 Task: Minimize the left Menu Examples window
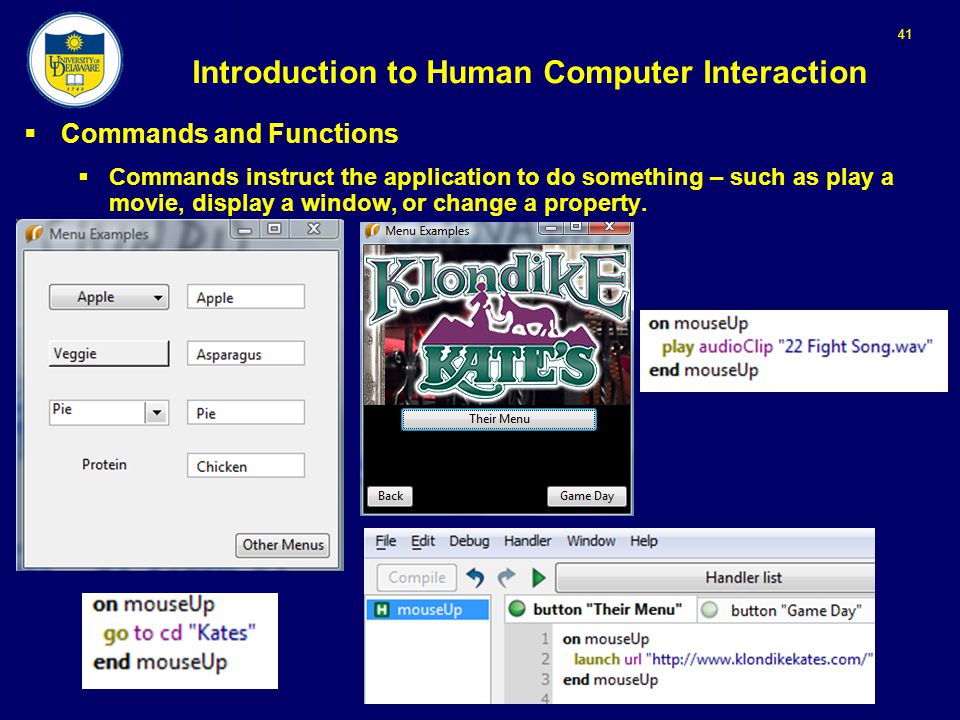point(245,230)
